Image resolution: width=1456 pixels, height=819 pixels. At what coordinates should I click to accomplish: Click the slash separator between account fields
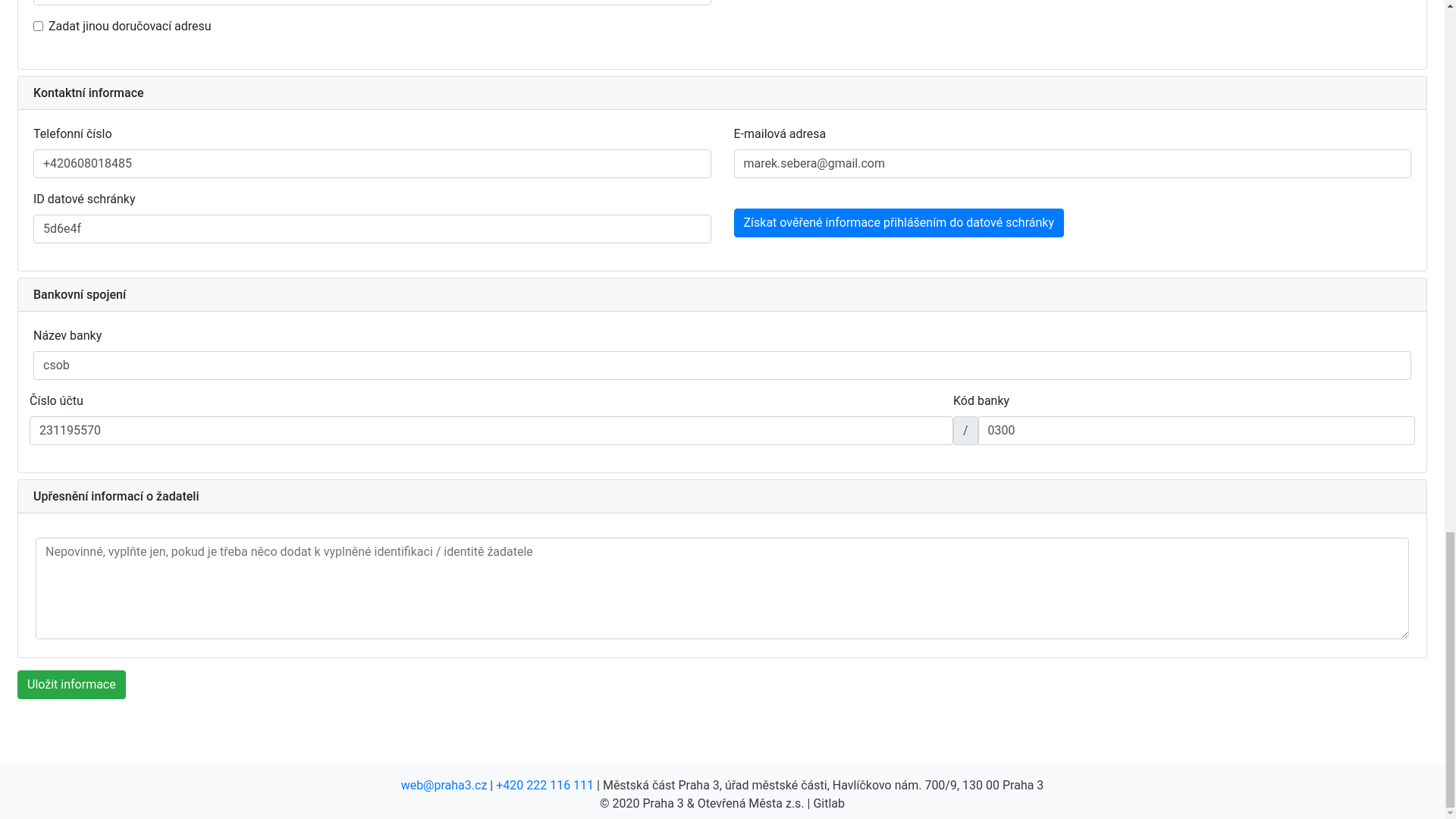[965, 431]
